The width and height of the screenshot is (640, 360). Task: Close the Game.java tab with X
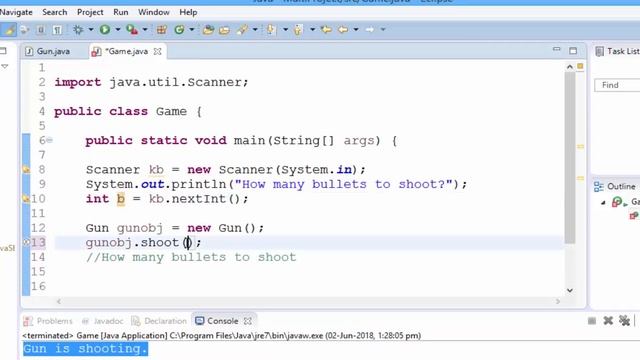(x=158, y=51)
